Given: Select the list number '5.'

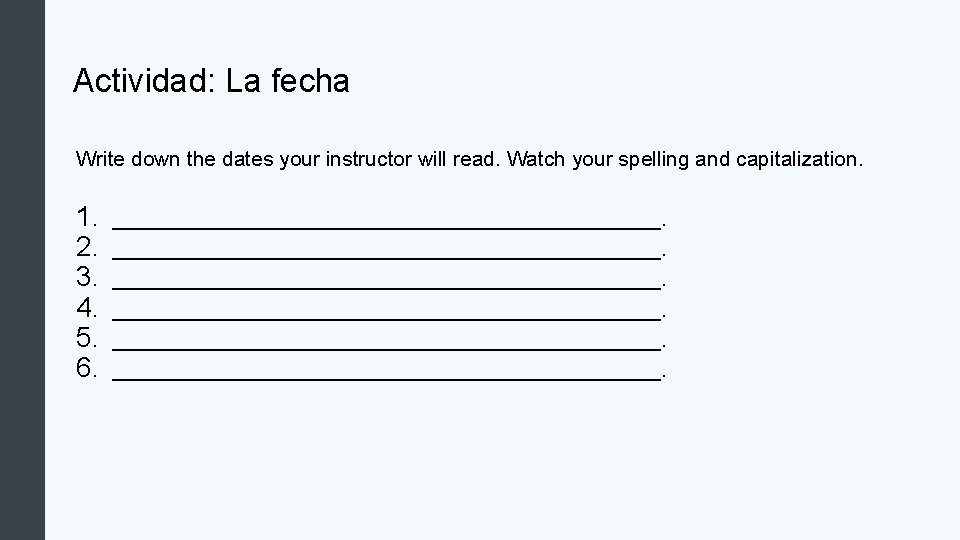Looking at the screenshot, I should coord(86,338).
